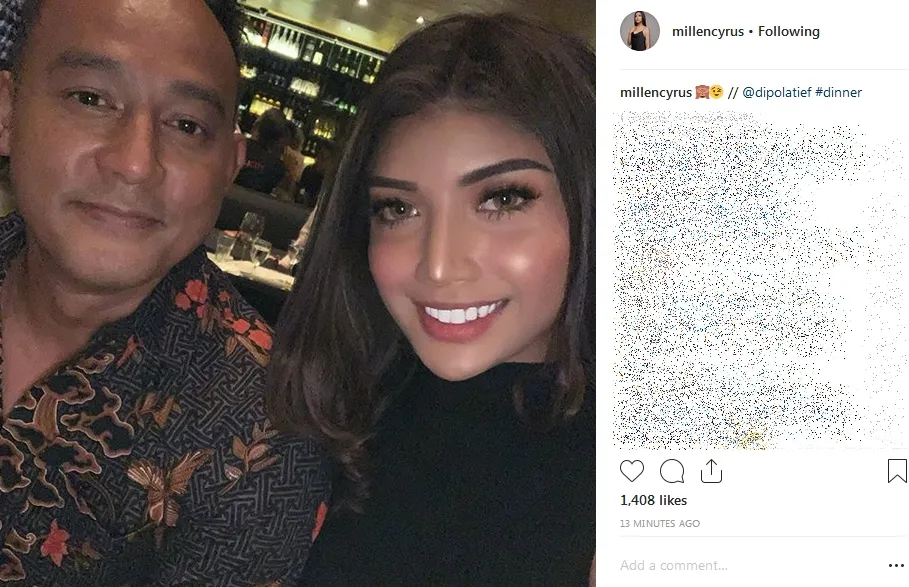909x587 pixels.
Task: Click the smiling woman's face in photo
Action: coord(464,243)
